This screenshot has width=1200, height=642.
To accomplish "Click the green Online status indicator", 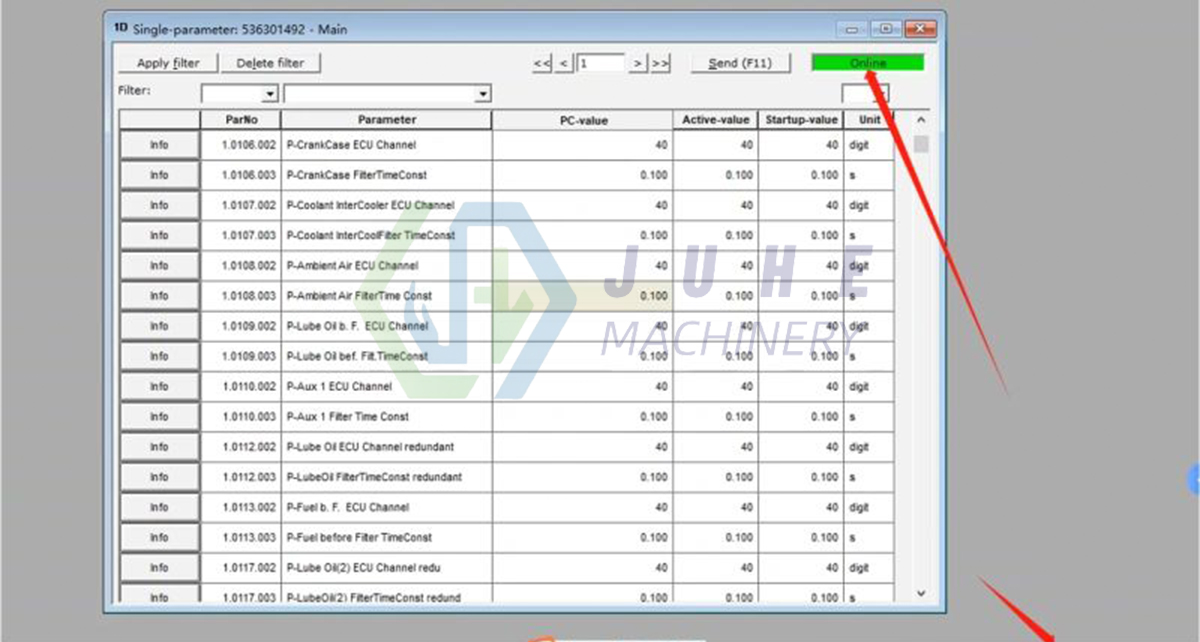I will pos(868,61).
